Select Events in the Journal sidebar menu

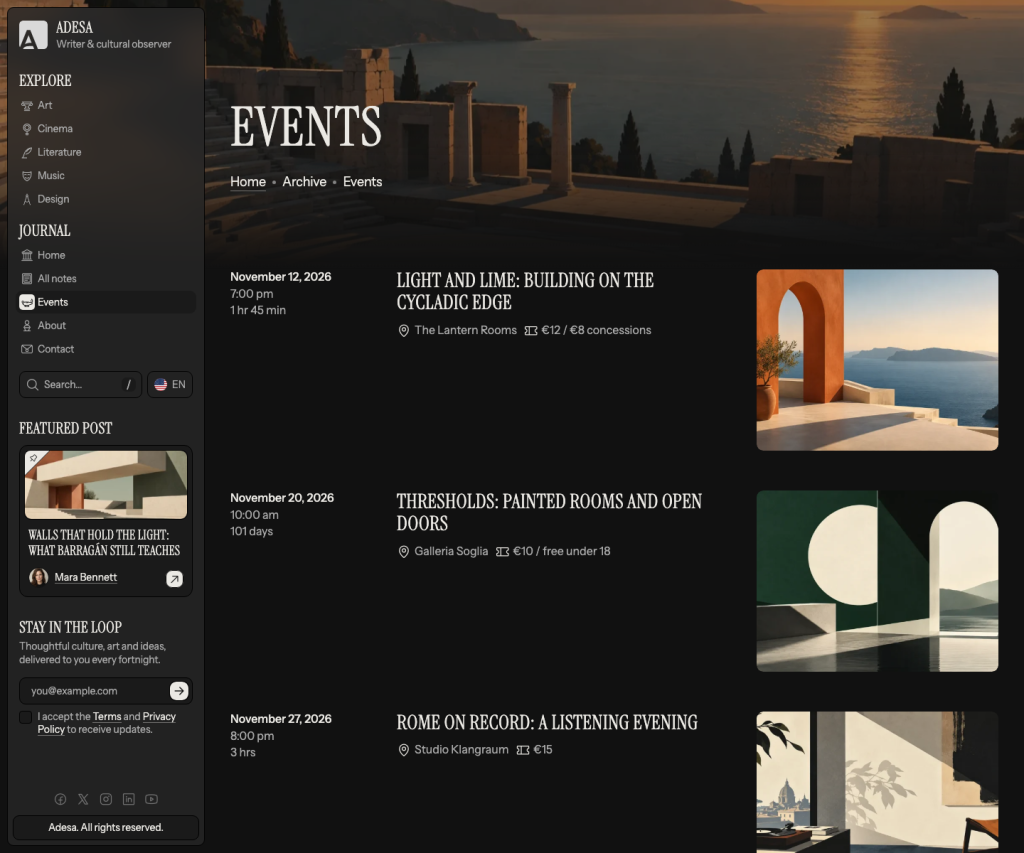pyautogui.click(x=107, y=302)
